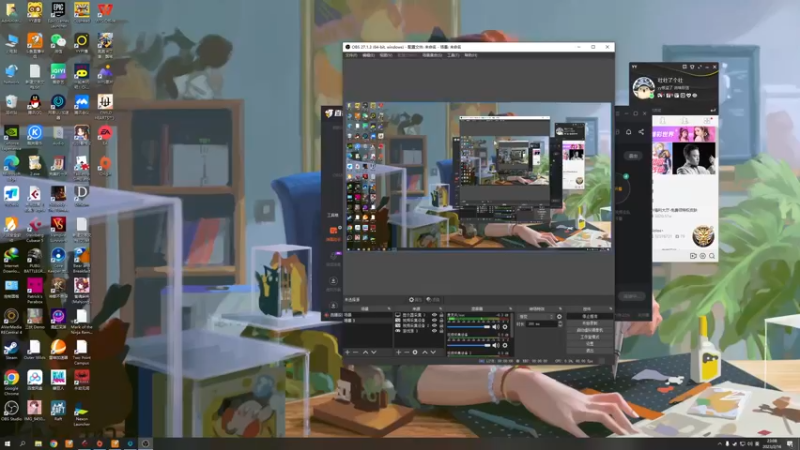Open gear settings for second audio mixer channel
This screenshot has width=800, height=450.
tap(505, 345)
